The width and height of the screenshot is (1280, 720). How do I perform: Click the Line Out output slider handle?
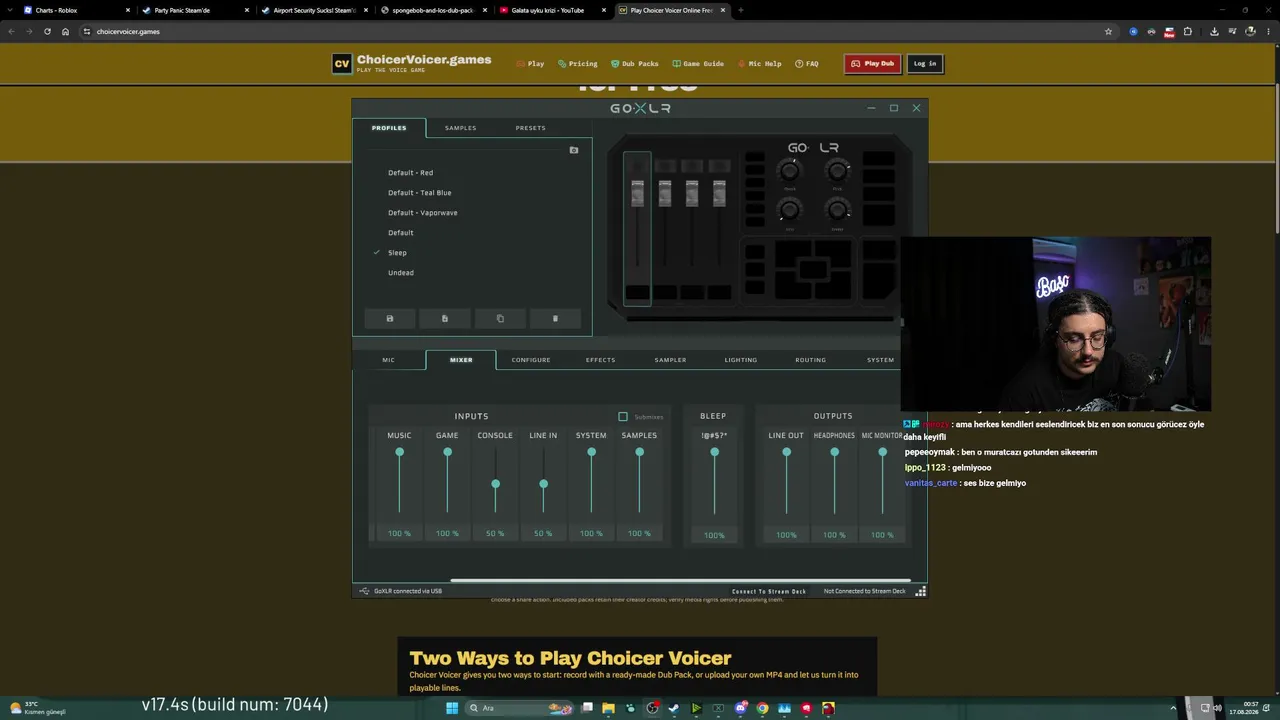click(x=786, y=452)
